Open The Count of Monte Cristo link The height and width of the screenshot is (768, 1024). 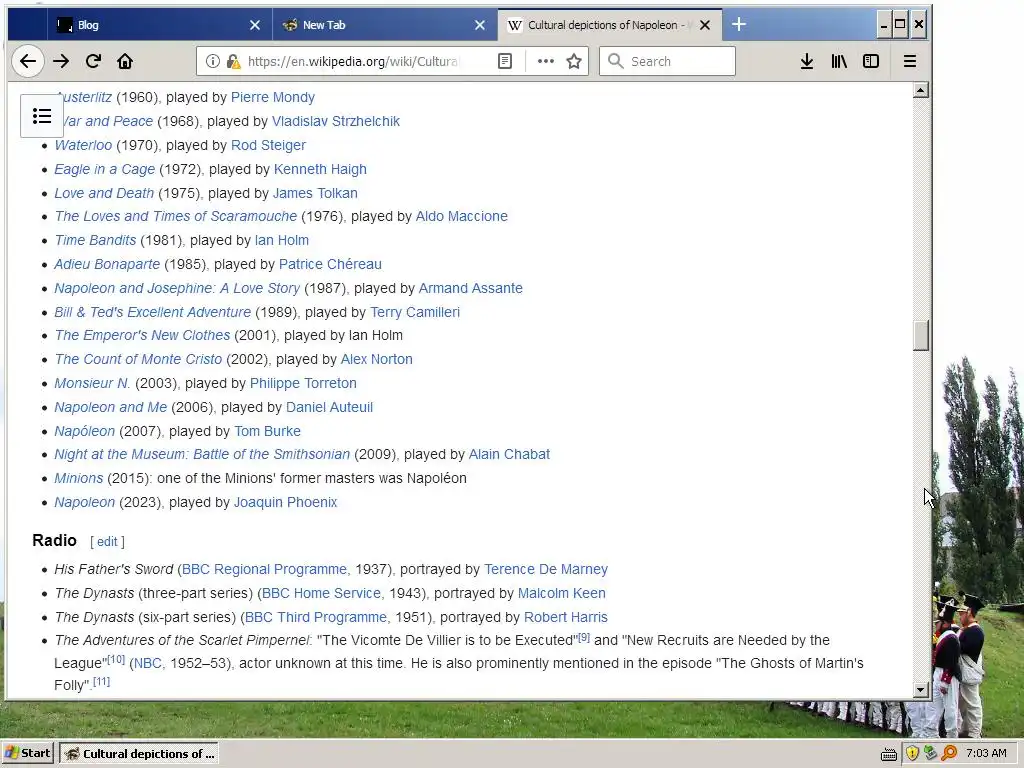pyautogui.click(x=138, y=359)
